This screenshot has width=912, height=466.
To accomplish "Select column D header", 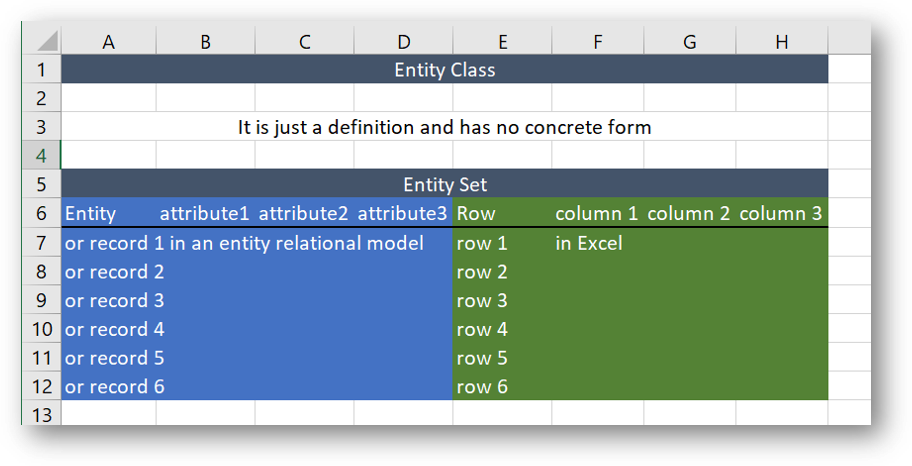I will click(403, 41).
